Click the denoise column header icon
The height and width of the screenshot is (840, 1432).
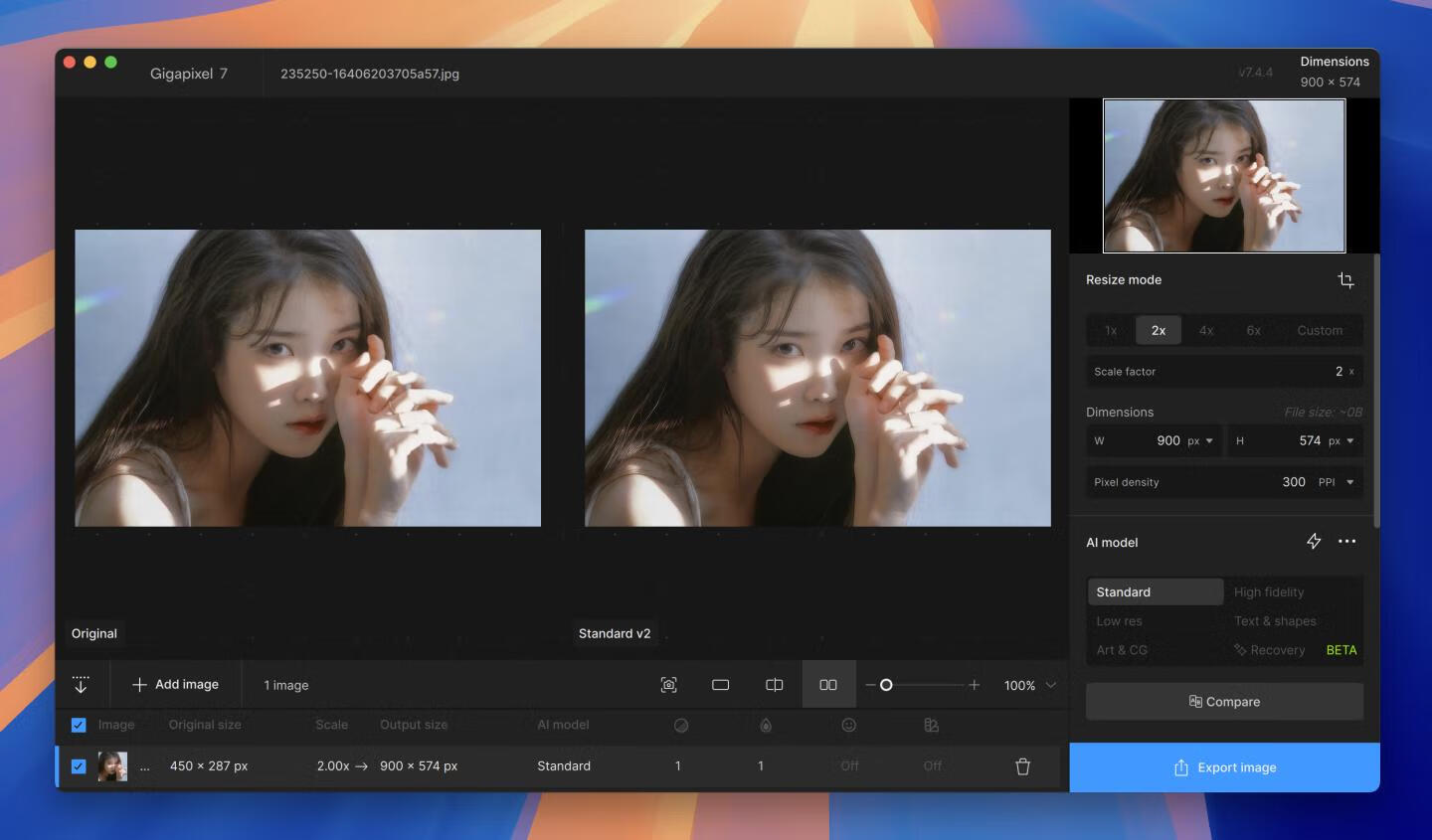[x=681, y=725]
